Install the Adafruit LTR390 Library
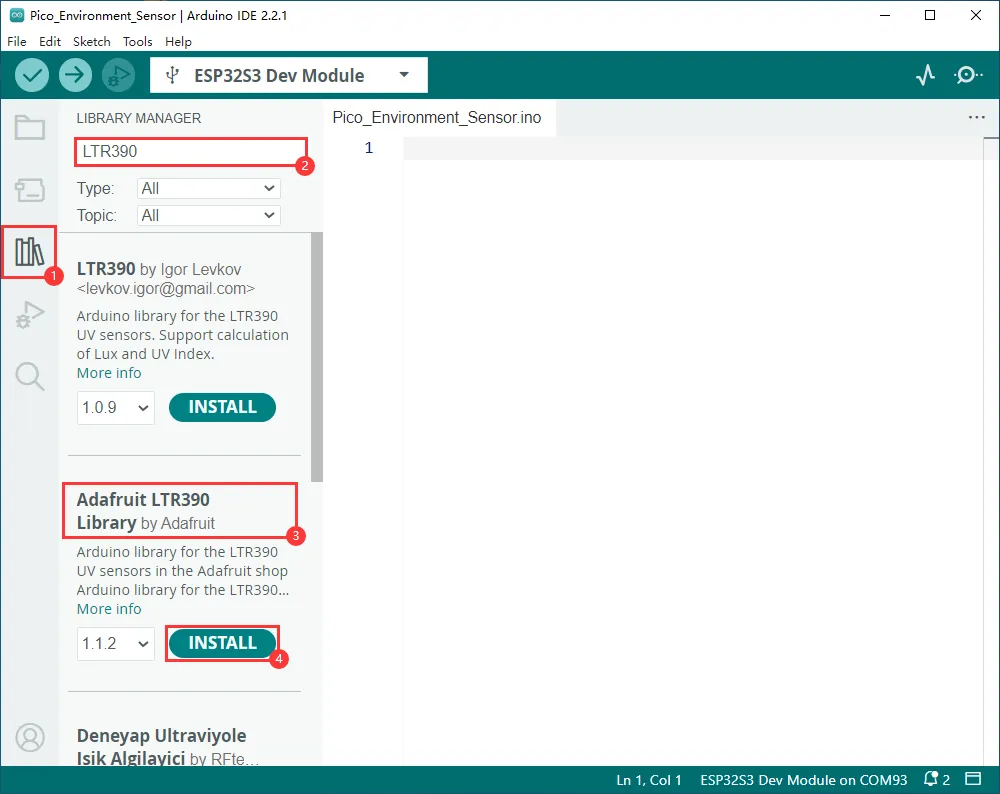Image resolution: width=1000 pixels, height=794 pixels. 222,643
